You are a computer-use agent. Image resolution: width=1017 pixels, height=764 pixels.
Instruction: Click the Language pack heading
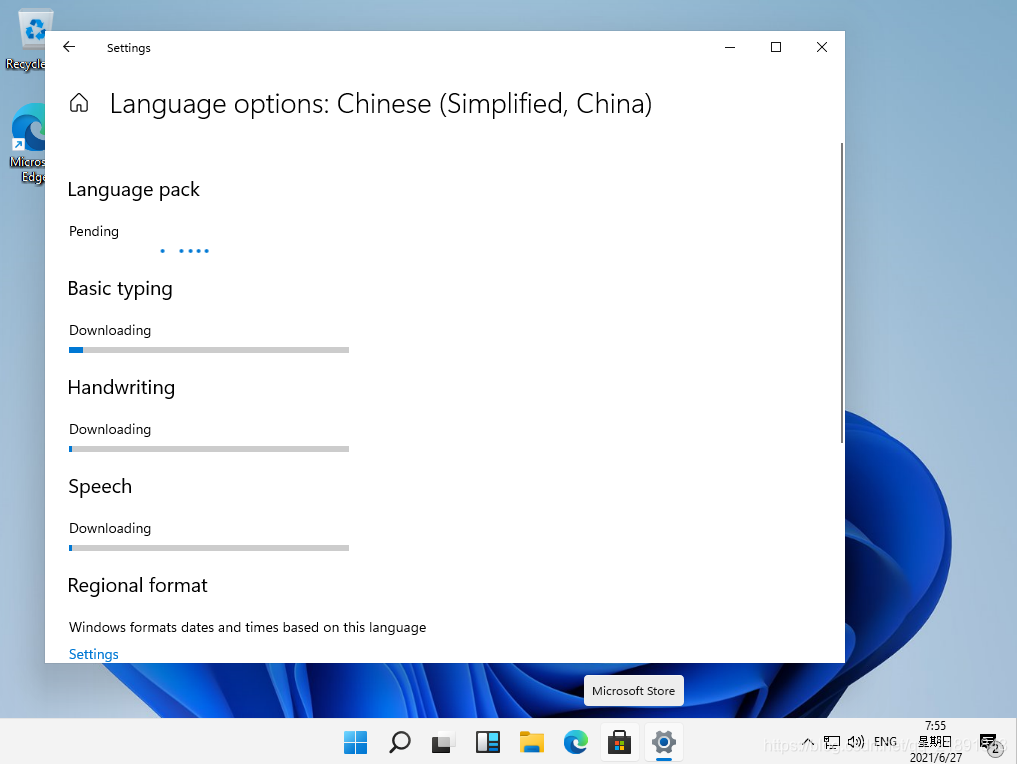tap(134, 189)
